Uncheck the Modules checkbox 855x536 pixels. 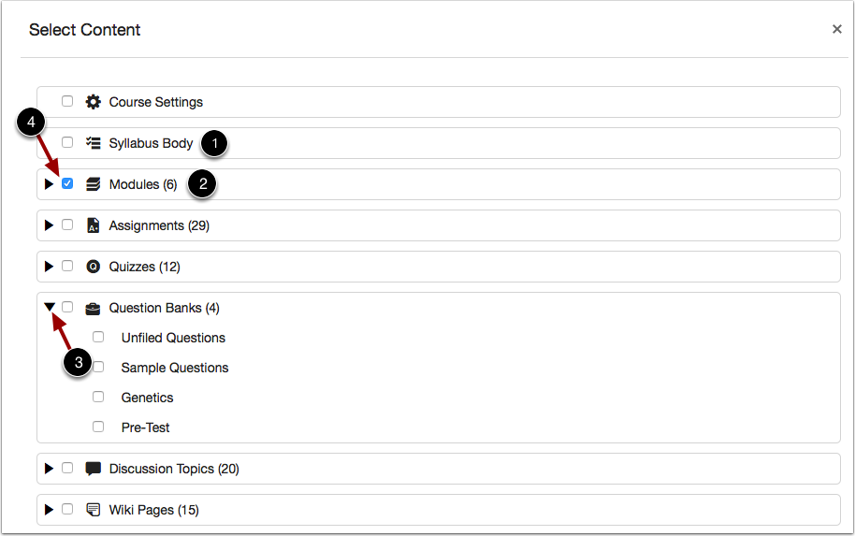(68, 184)
